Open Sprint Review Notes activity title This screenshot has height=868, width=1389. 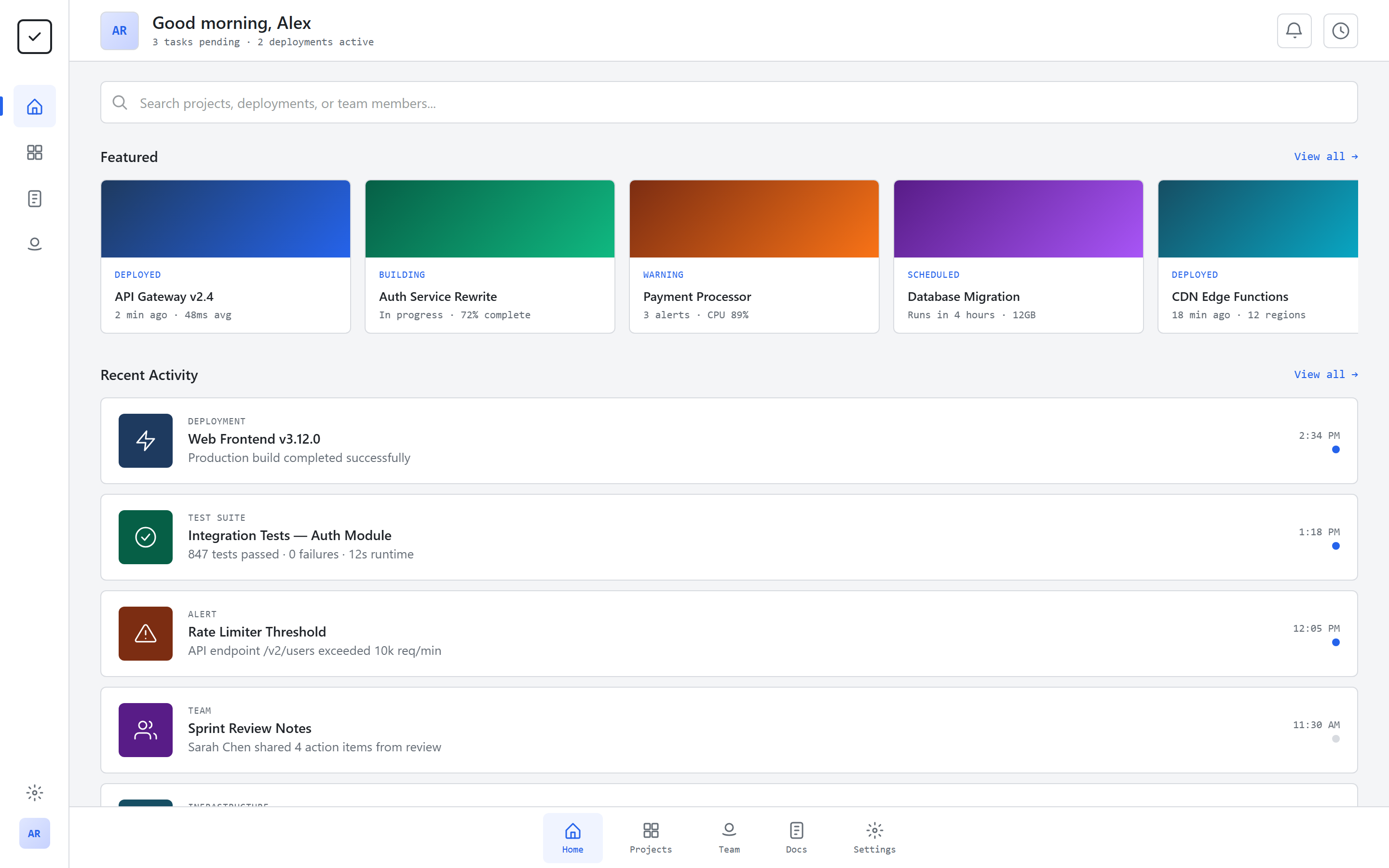[250, 729]
